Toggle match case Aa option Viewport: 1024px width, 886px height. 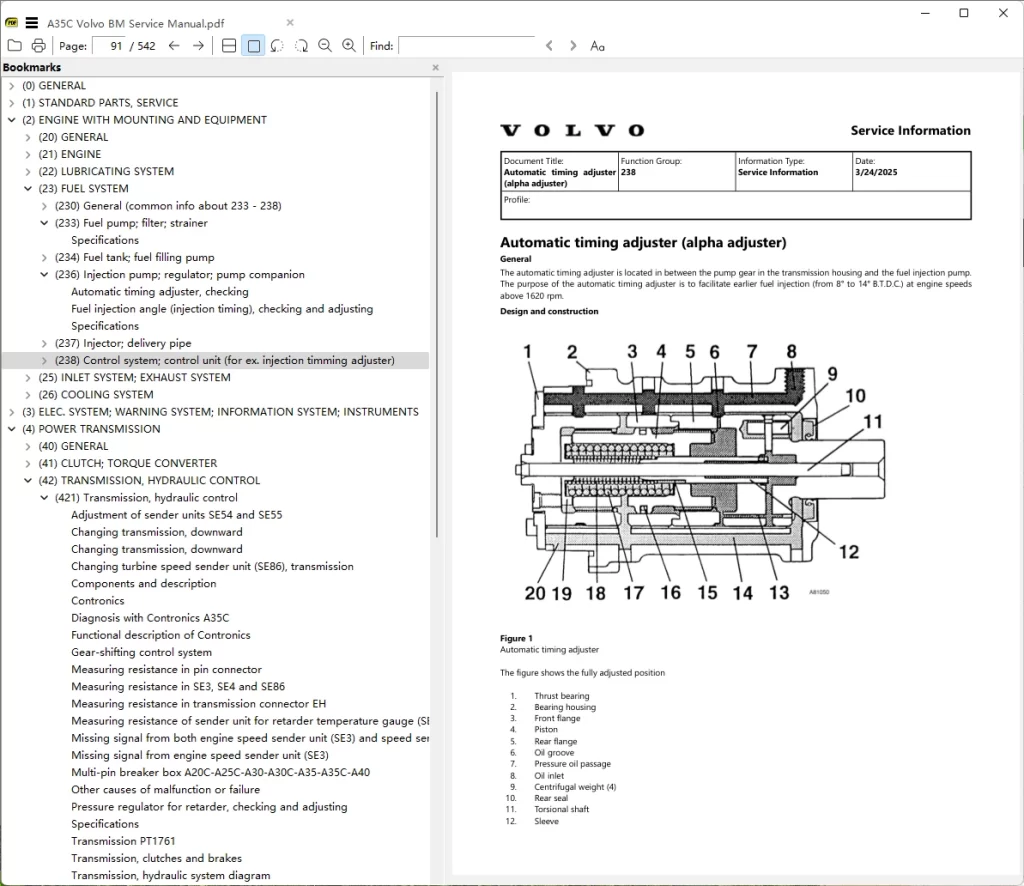[x=597, y=46]
